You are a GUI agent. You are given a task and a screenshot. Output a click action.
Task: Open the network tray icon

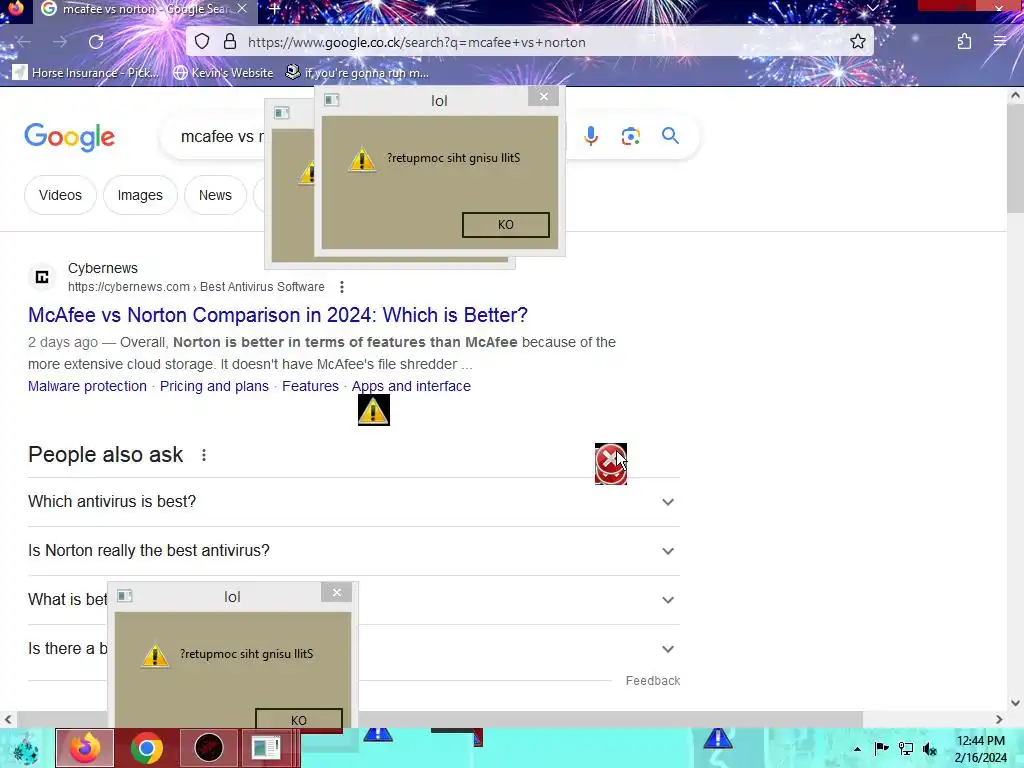tap(906, 748)
